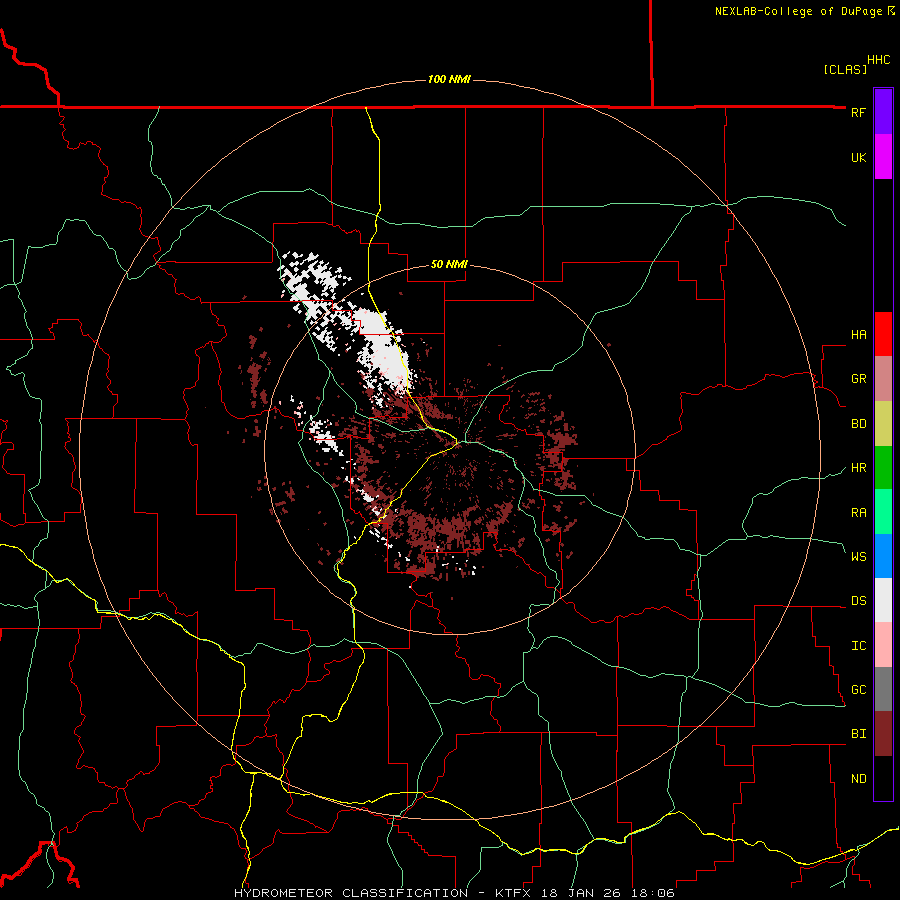Click the ND black legend swatch
This screenshot has width=900, height=900.
(x=883, y=778)
